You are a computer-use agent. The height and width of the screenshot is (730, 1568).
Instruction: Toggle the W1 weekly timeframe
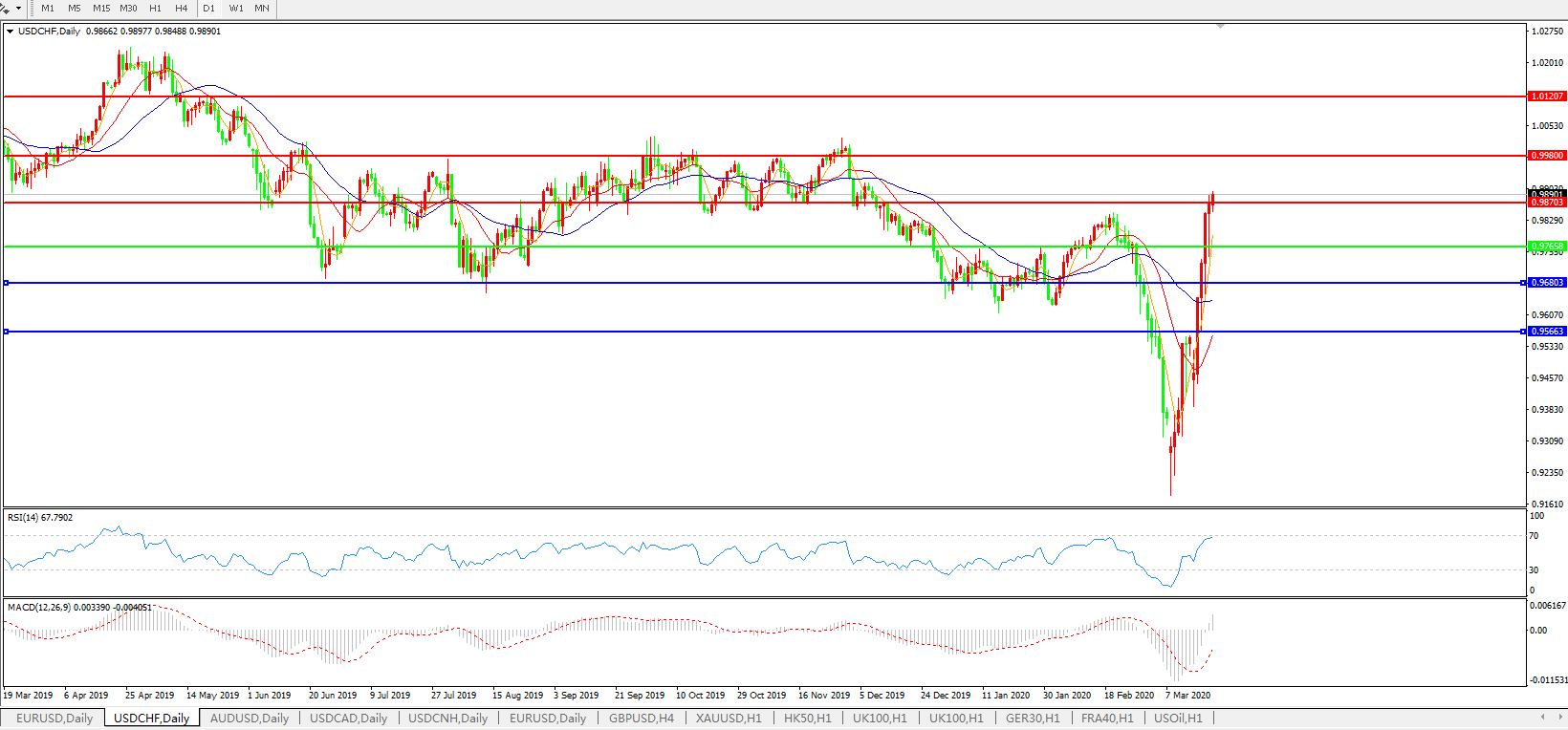pos(236,9)
